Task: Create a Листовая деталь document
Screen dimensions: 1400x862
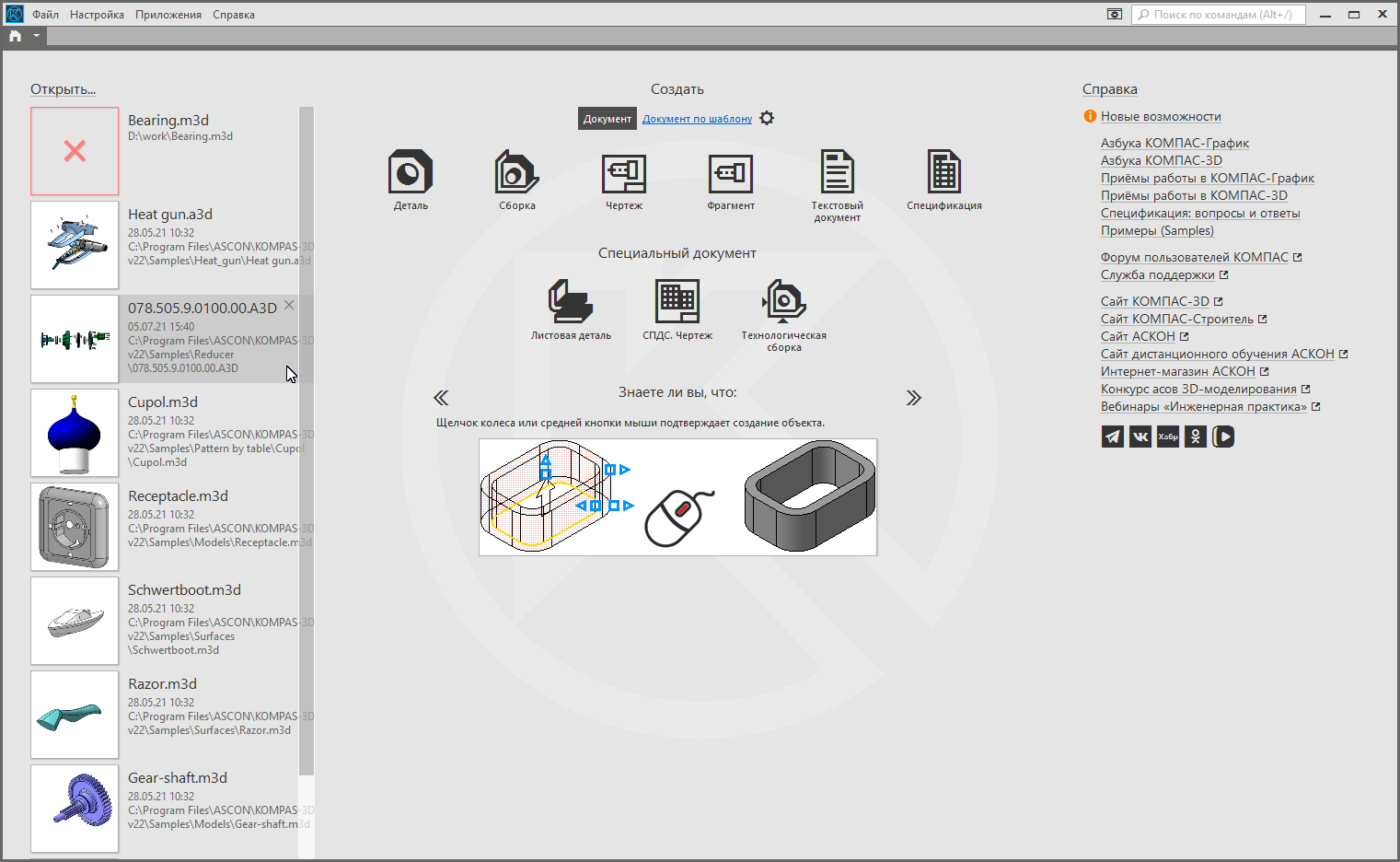Action: (571, 302)
